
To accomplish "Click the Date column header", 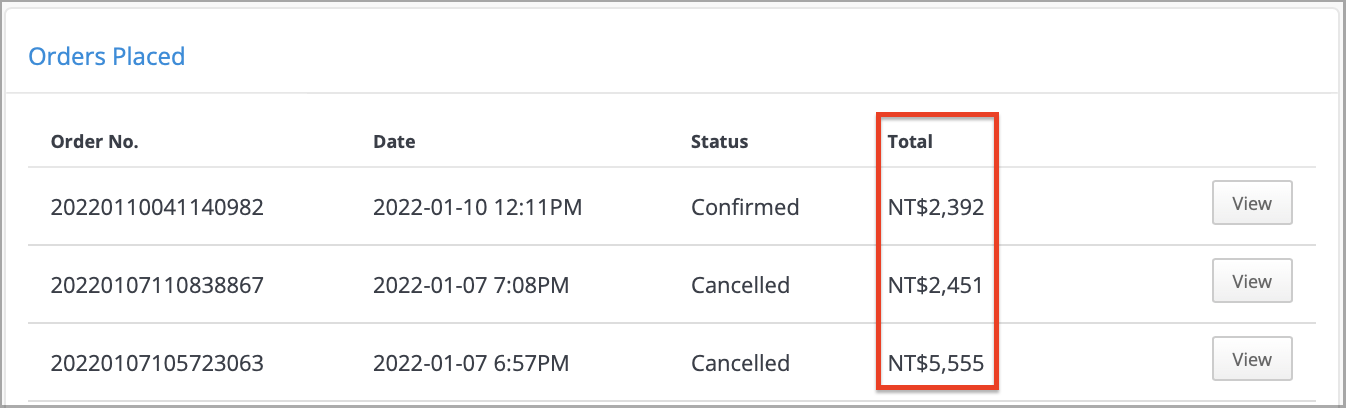I will (x=394, y=141).
